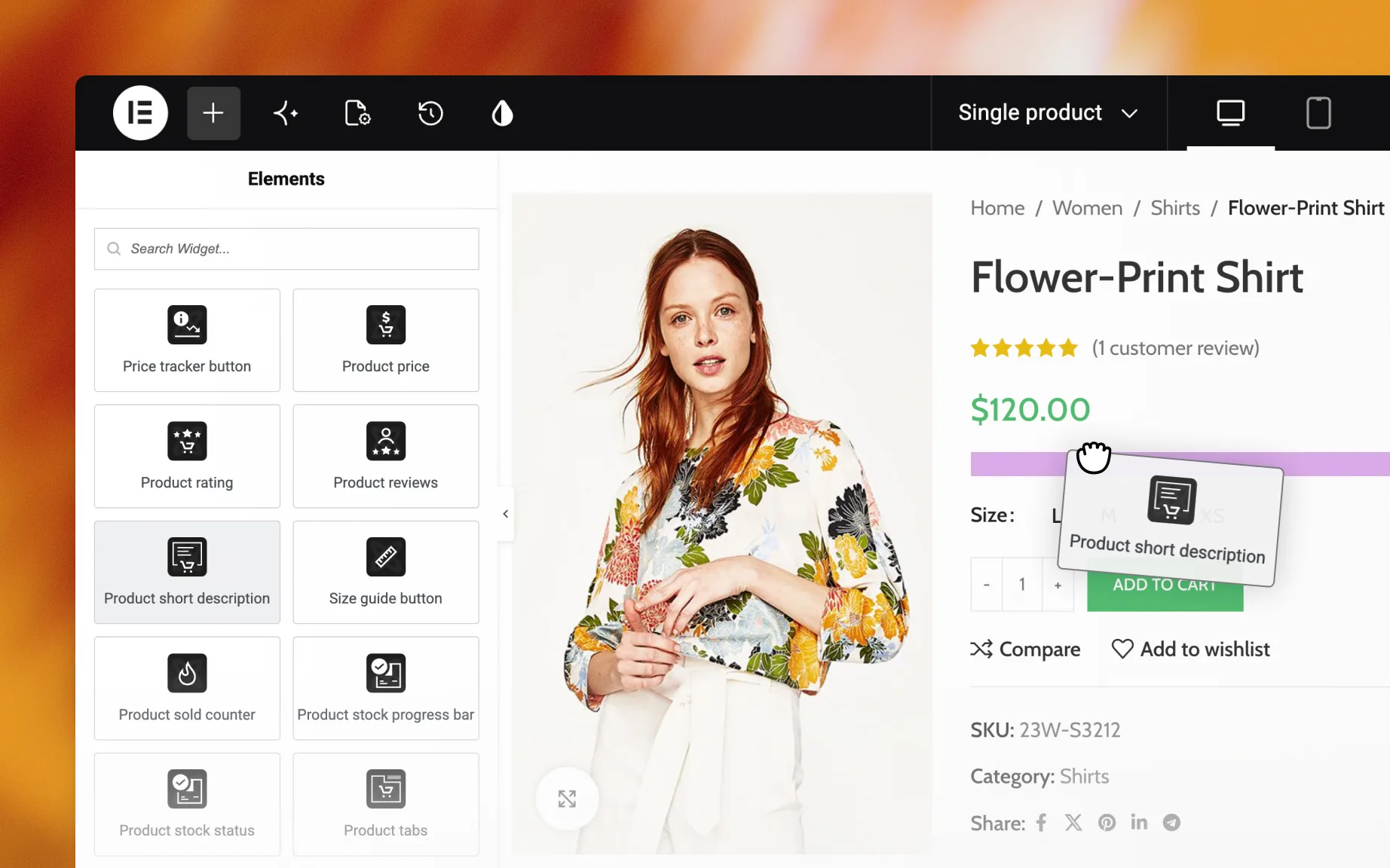Share on Pinterest icon
Image resolution: width=1390 pixels, height=868 pixels.
1107,823
